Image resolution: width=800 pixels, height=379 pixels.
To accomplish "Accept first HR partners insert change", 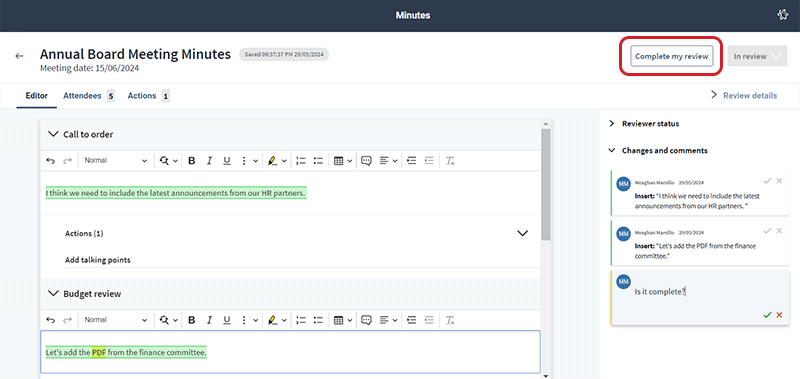I will (767, 181).
